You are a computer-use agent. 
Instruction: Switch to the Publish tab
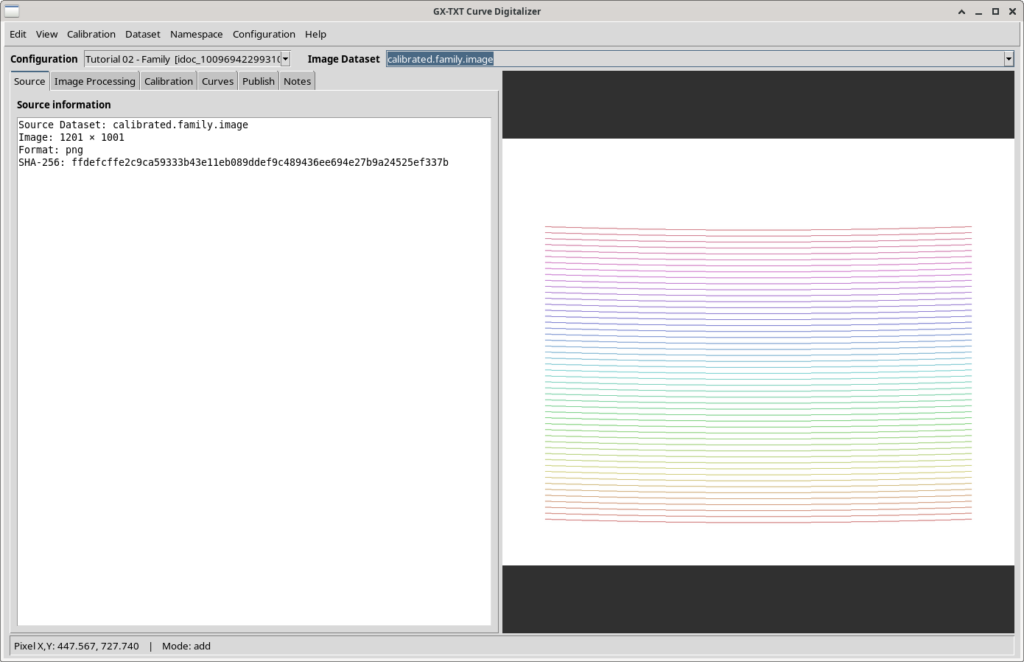coord(259,81)
